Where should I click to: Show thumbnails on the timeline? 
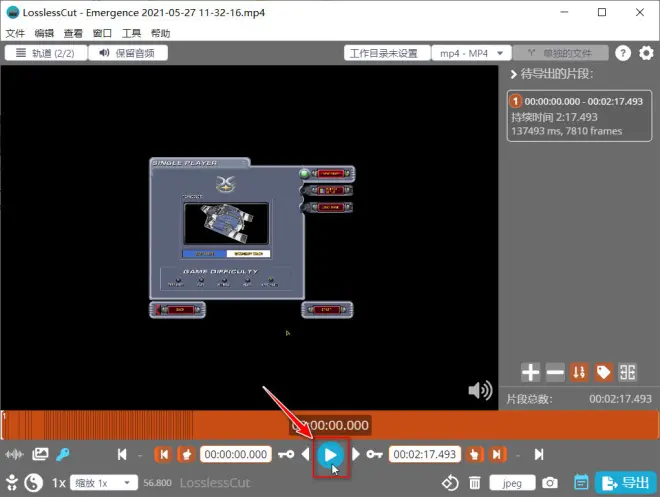[x=40, y=454]
